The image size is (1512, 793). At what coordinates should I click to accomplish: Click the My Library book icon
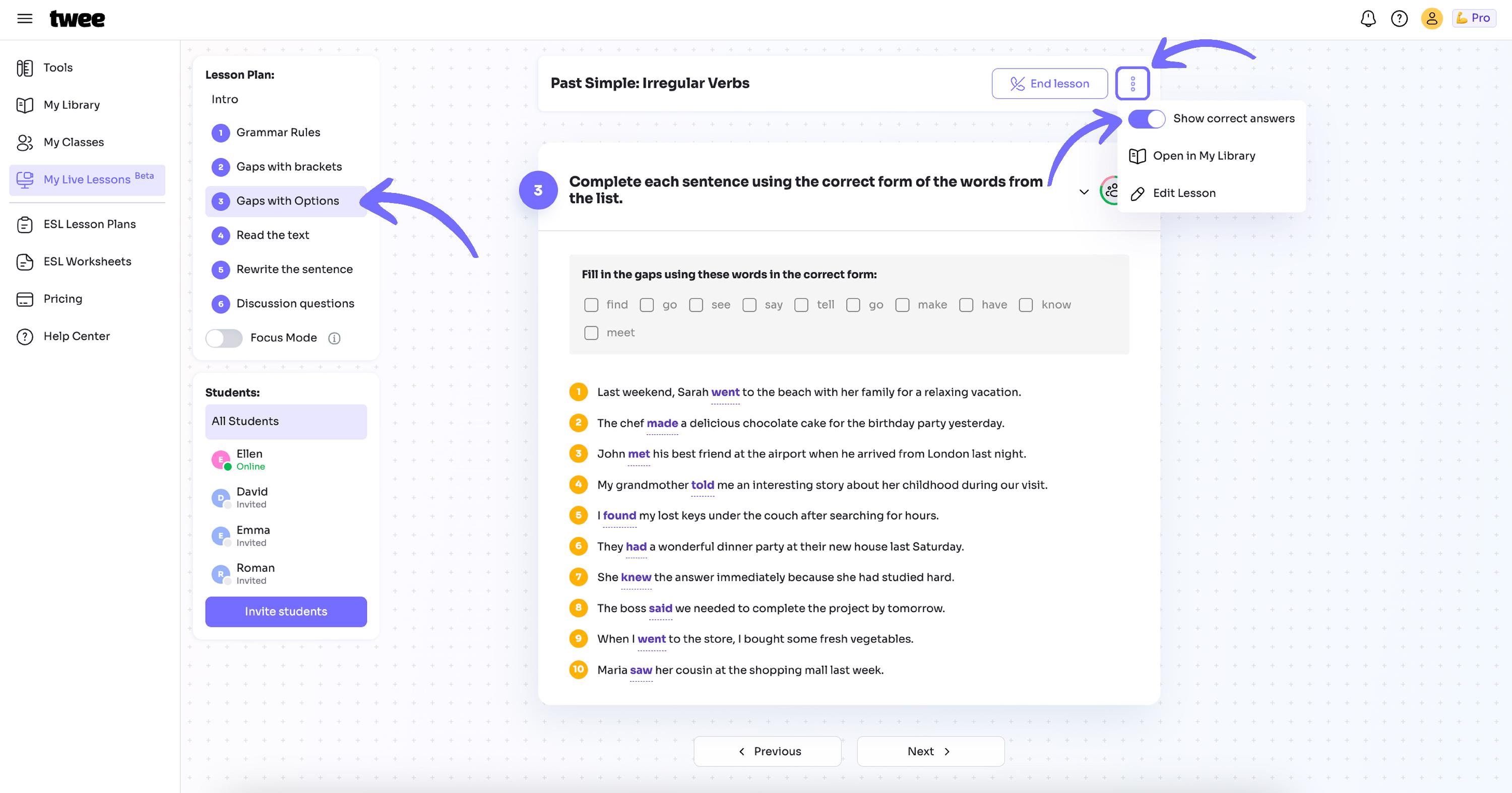[25, 106]
